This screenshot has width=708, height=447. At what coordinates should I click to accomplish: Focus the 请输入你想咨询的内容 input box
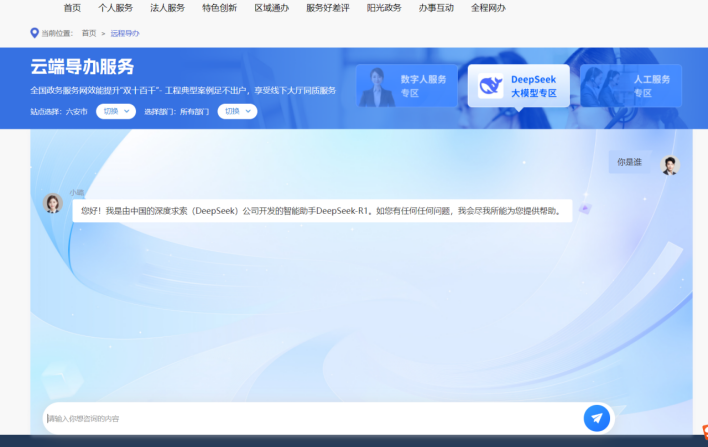[x=313, y=419]
